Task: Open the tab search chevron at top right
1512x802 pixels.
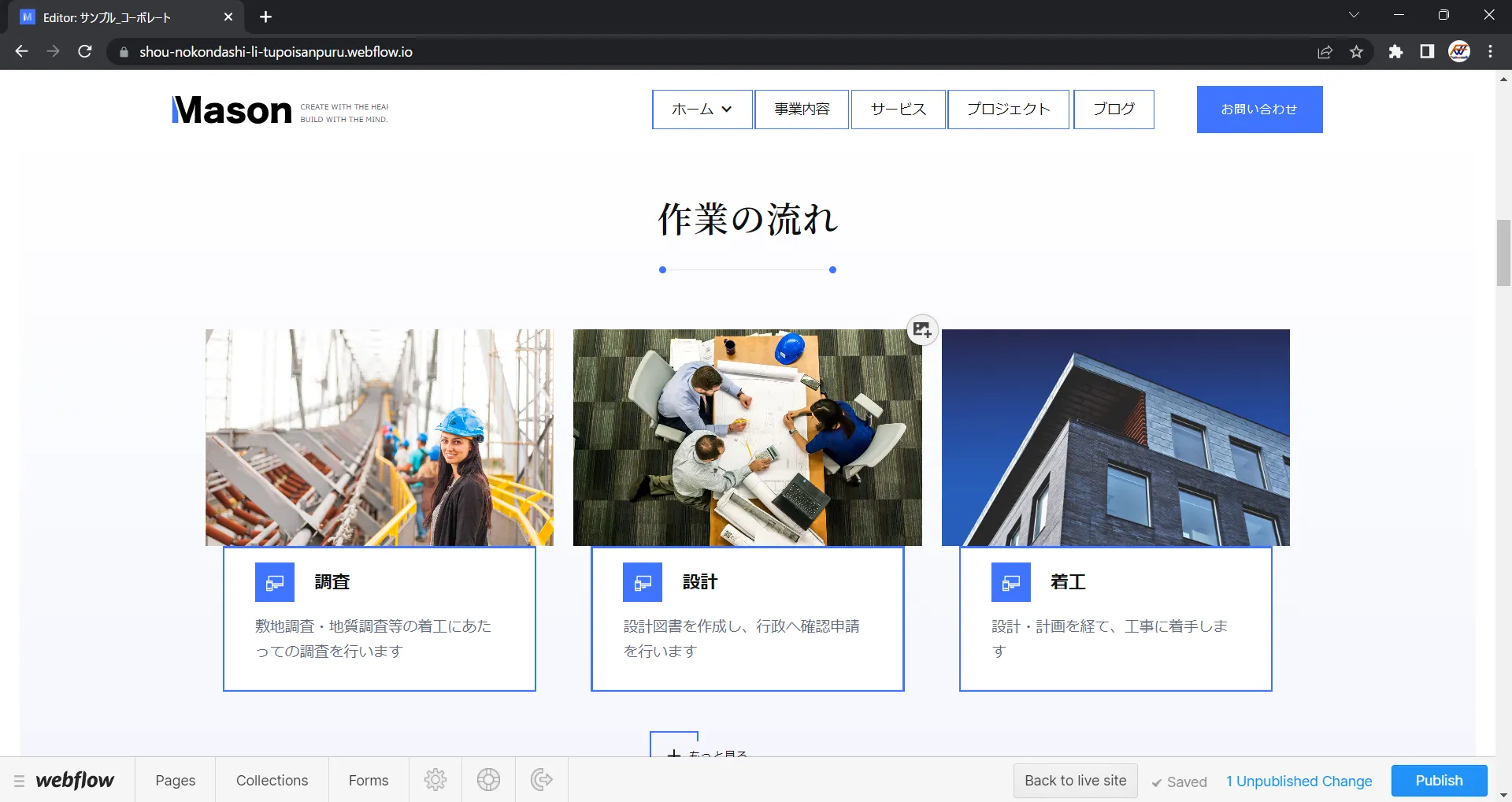Action: click(x=1354, y=14)
